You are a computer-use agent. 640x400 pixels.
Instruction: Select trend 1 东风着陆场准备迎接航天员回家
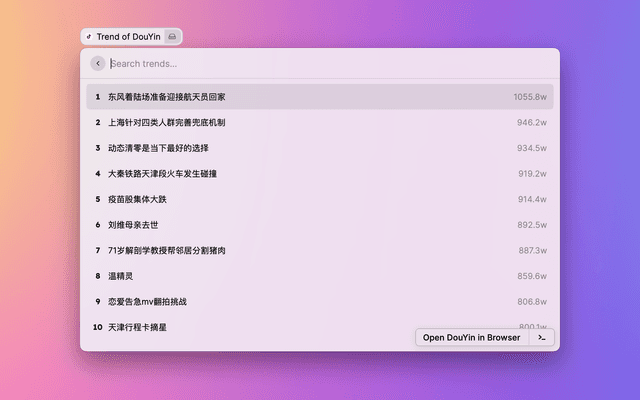[x=167, y=97]
